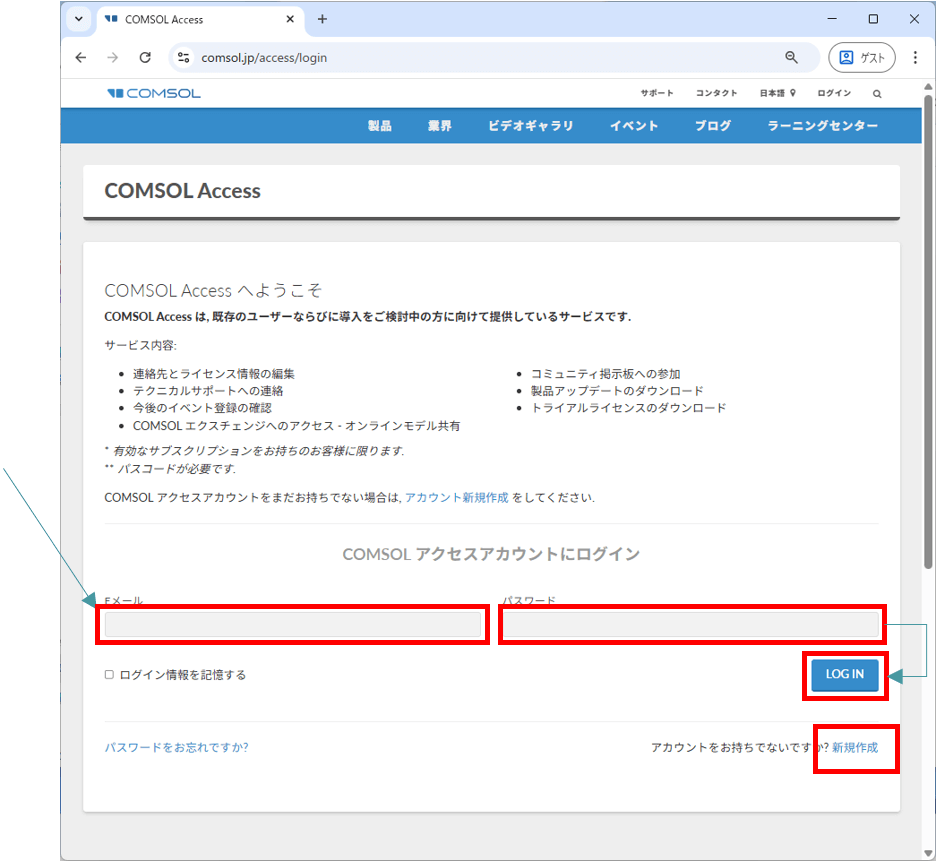Click the browser back arrow
936x862 pixels.
[x=81, y=58]
